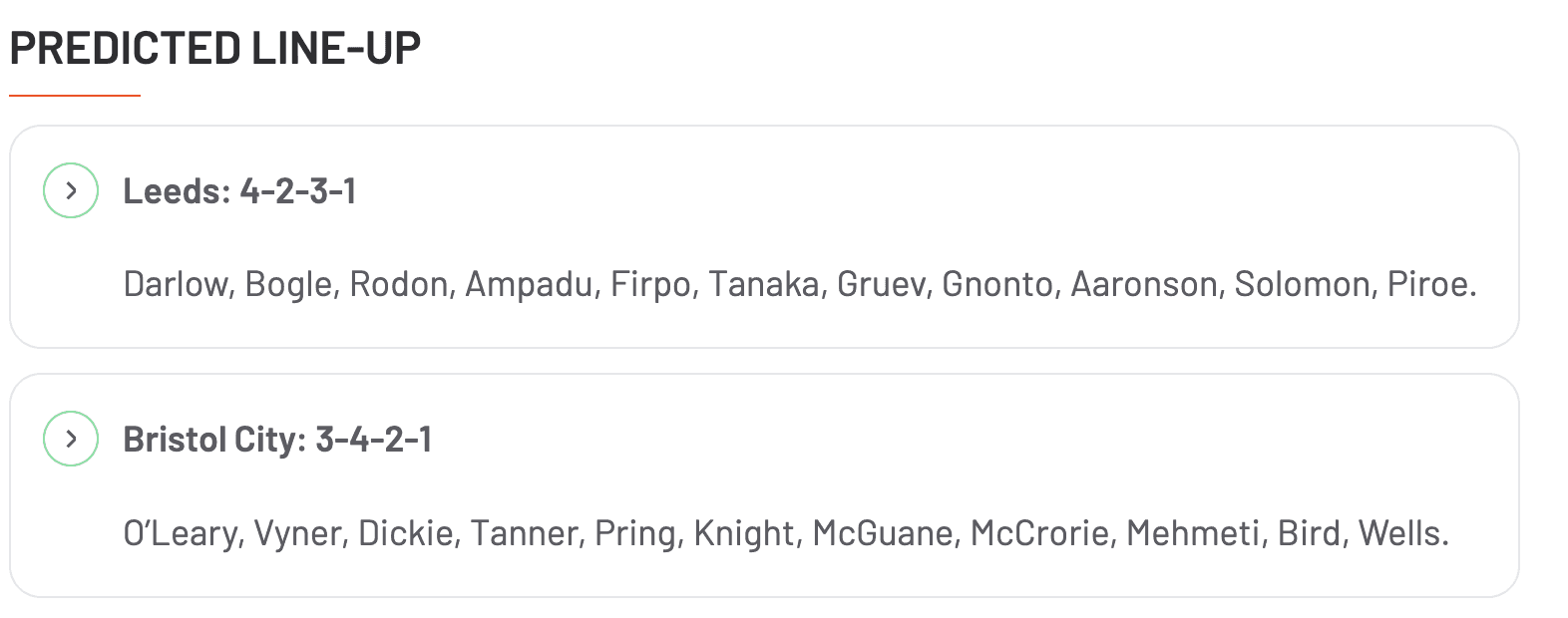Click Gnonto in the Leeds line-up

997,285
